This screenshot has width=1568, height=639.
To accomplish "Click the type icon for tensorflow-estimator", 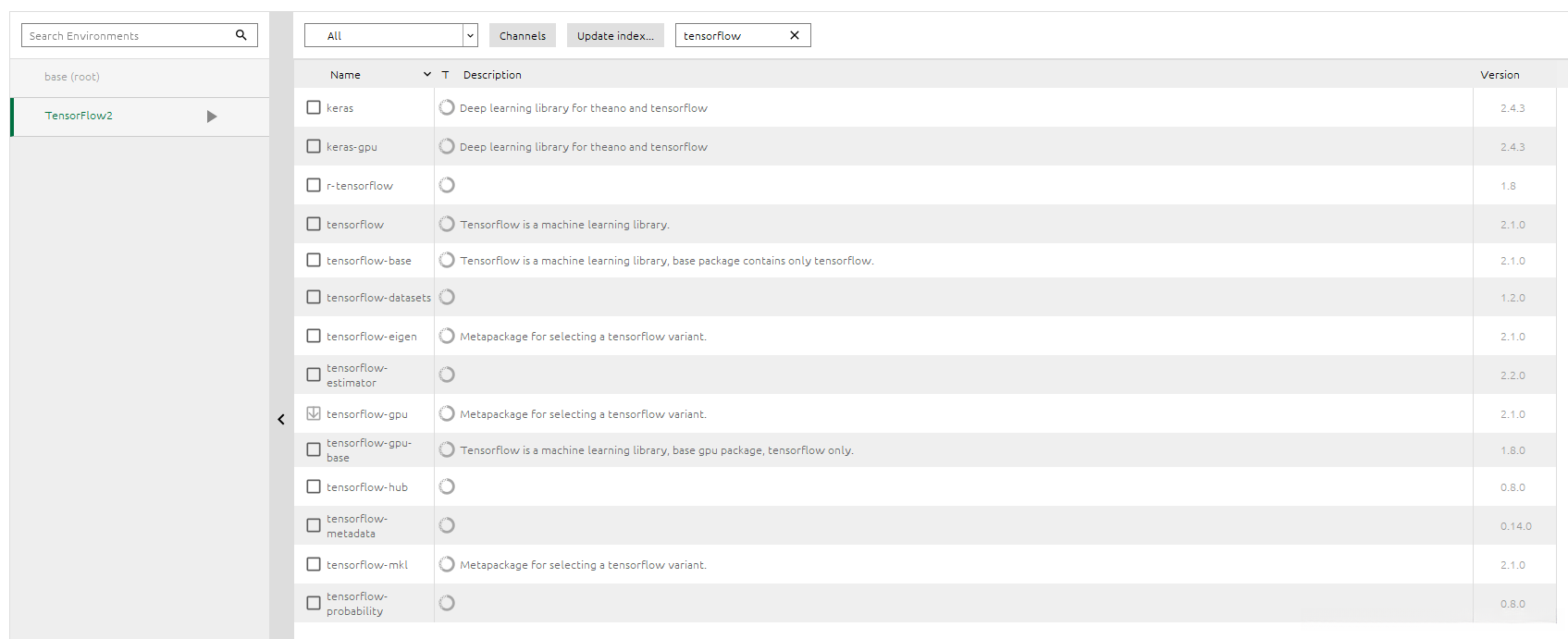I will coord(447,375).
